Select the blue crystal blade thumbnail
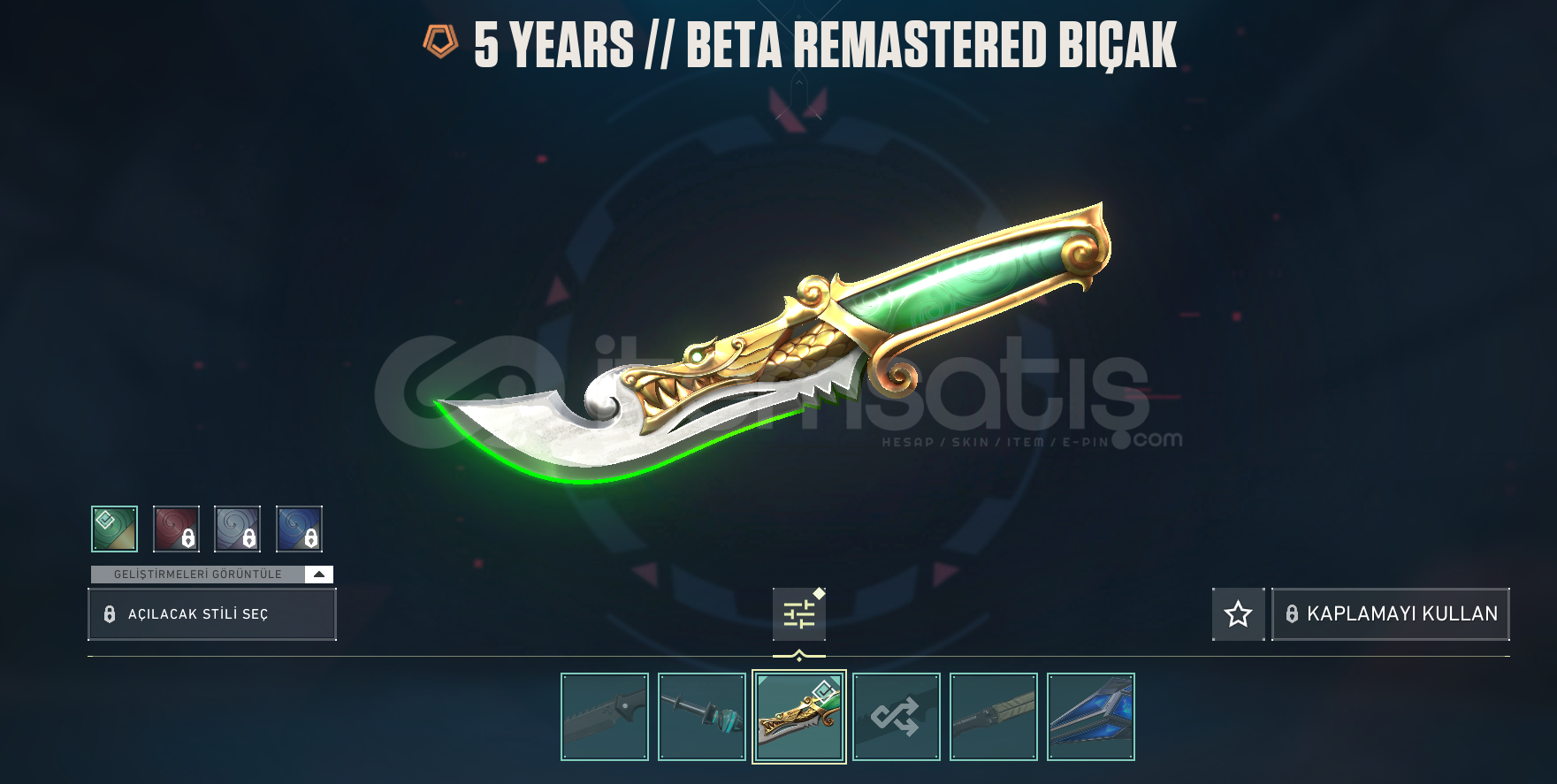 (x=1091, y=717)
